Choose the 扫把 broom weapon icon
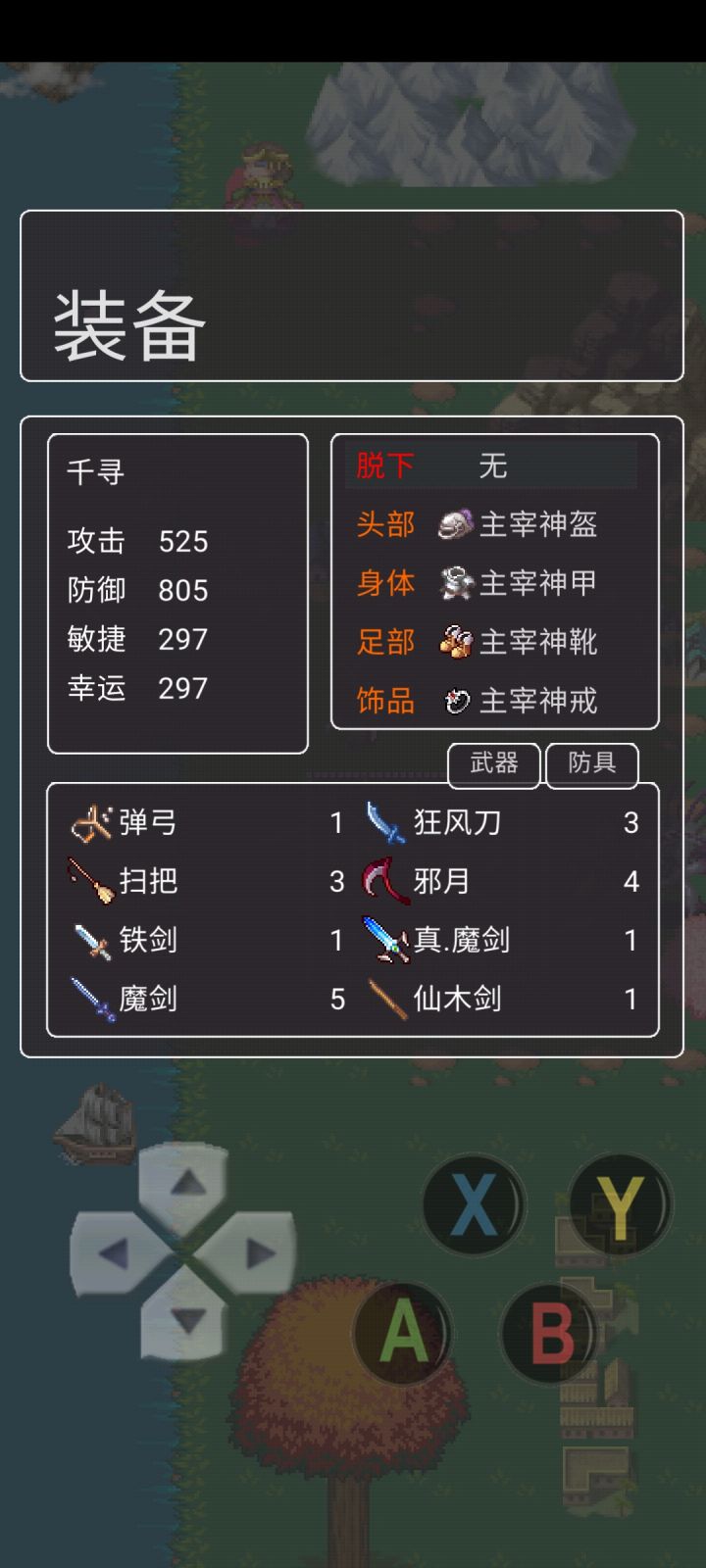This screenshot has width=706, height=1568. [91, 881]
